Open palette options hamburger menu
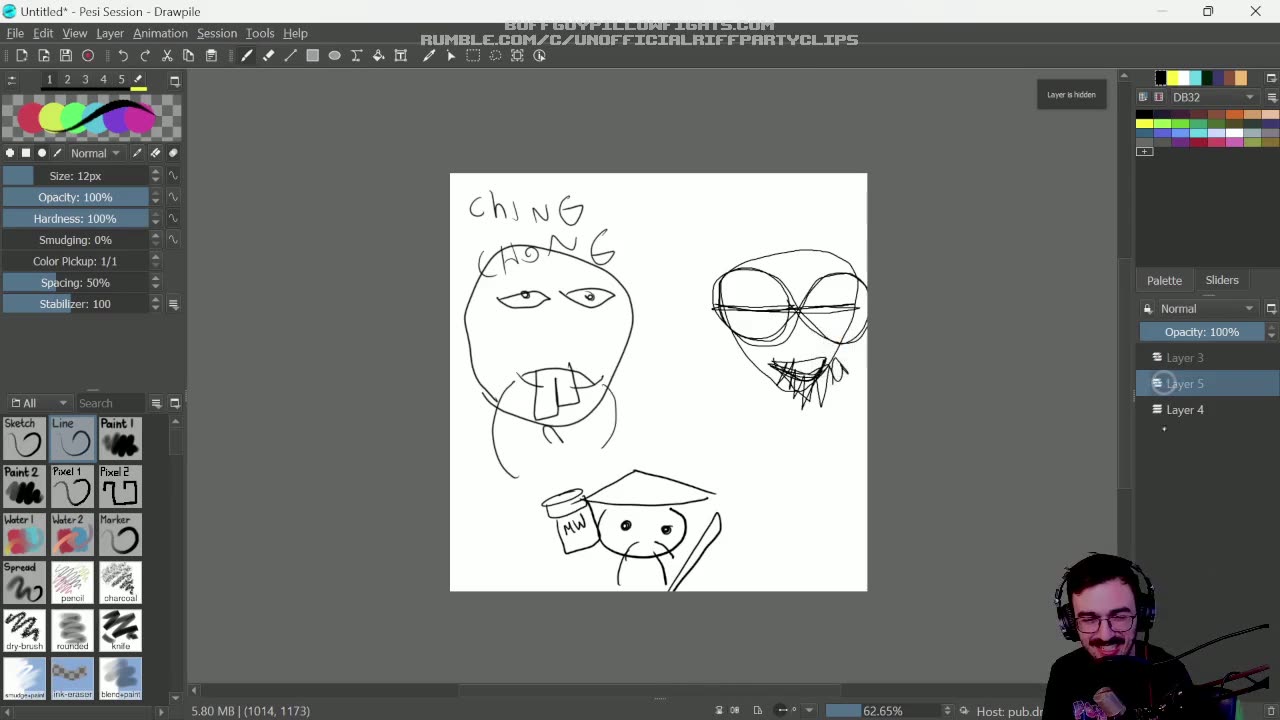The width and height of the screenshot is (1280, 720). [1271, 97]
